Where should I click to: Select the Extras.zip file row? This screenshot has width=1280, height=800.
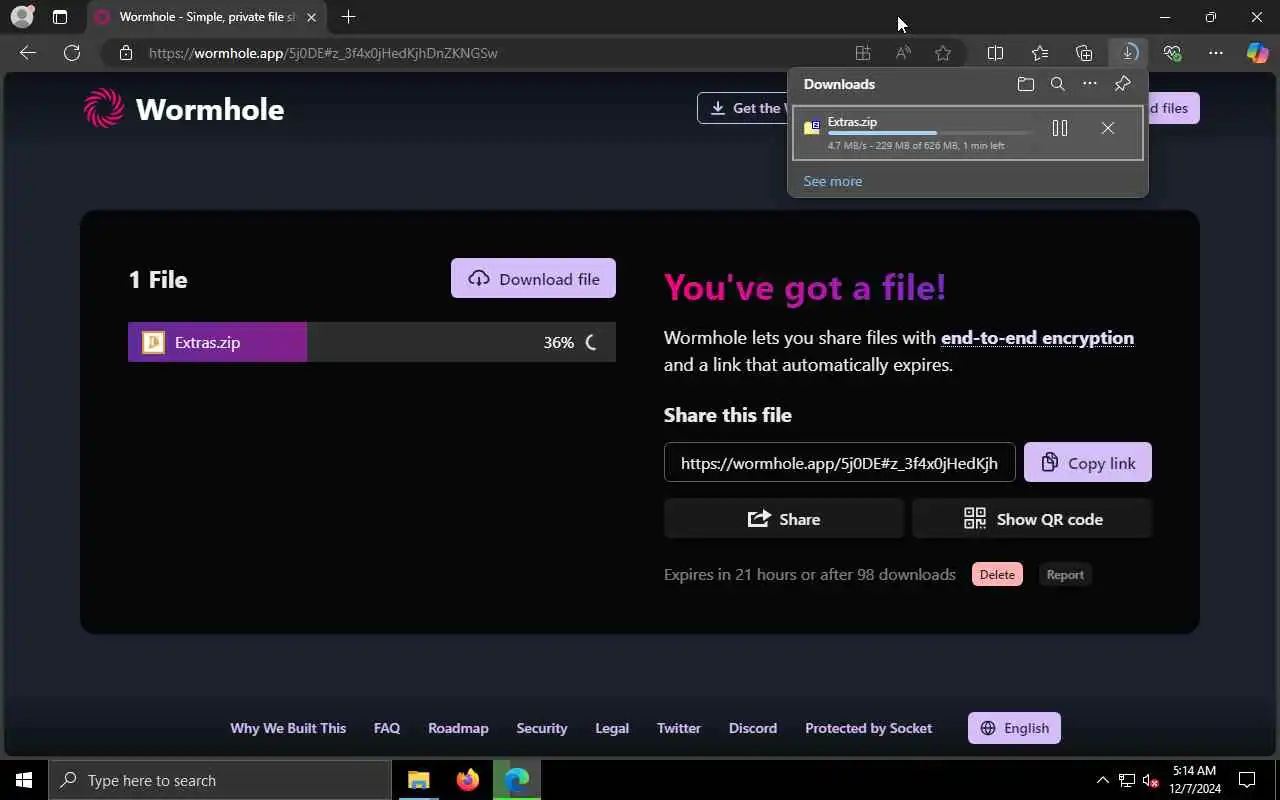pos(371,342)
